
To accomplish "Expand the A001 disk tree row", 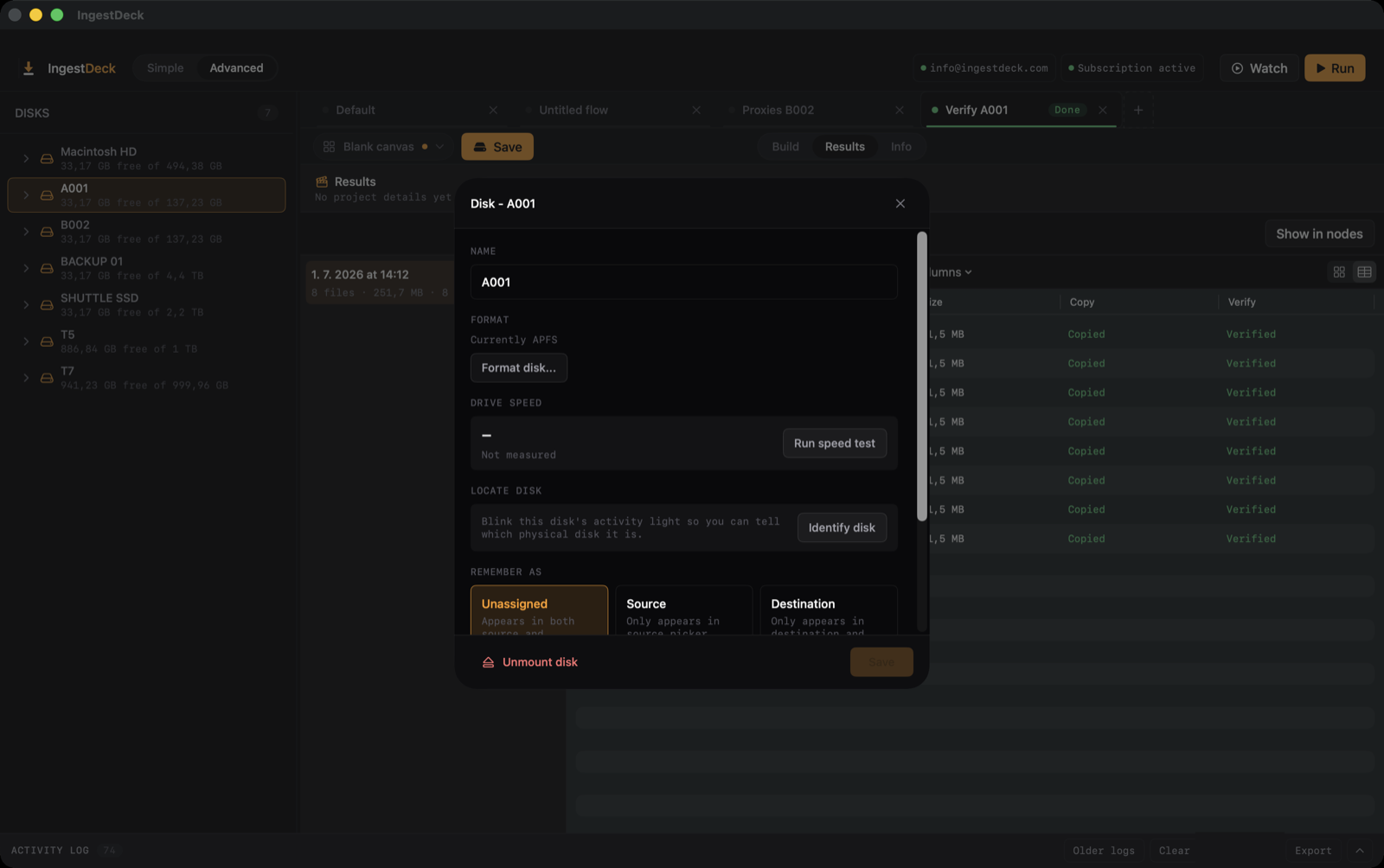I will [26, 195].
